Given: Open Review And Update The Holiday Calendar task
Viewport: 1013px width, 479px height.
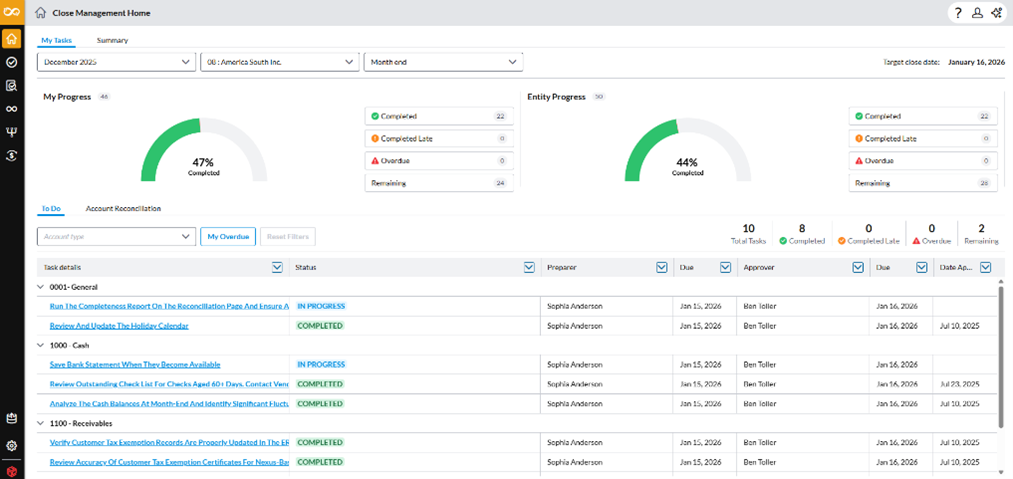Looking at the screenshot, I should 119,326.
